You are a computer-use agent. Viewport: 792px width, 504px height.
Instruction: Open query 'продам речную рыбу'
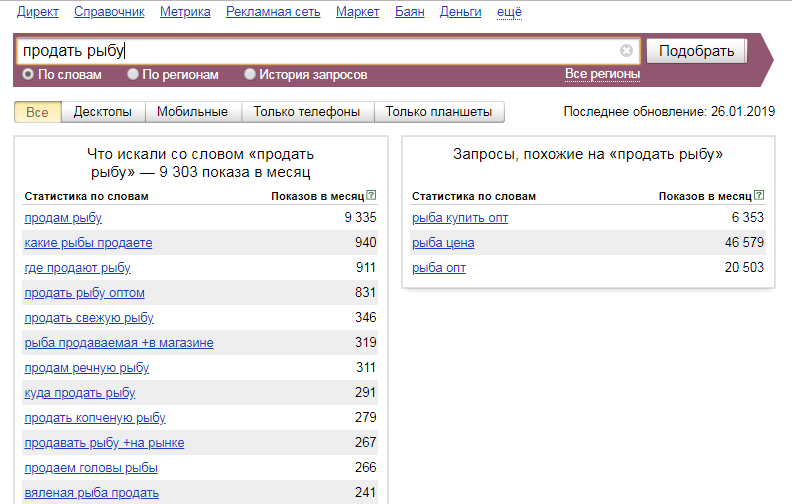click(87, 368)
